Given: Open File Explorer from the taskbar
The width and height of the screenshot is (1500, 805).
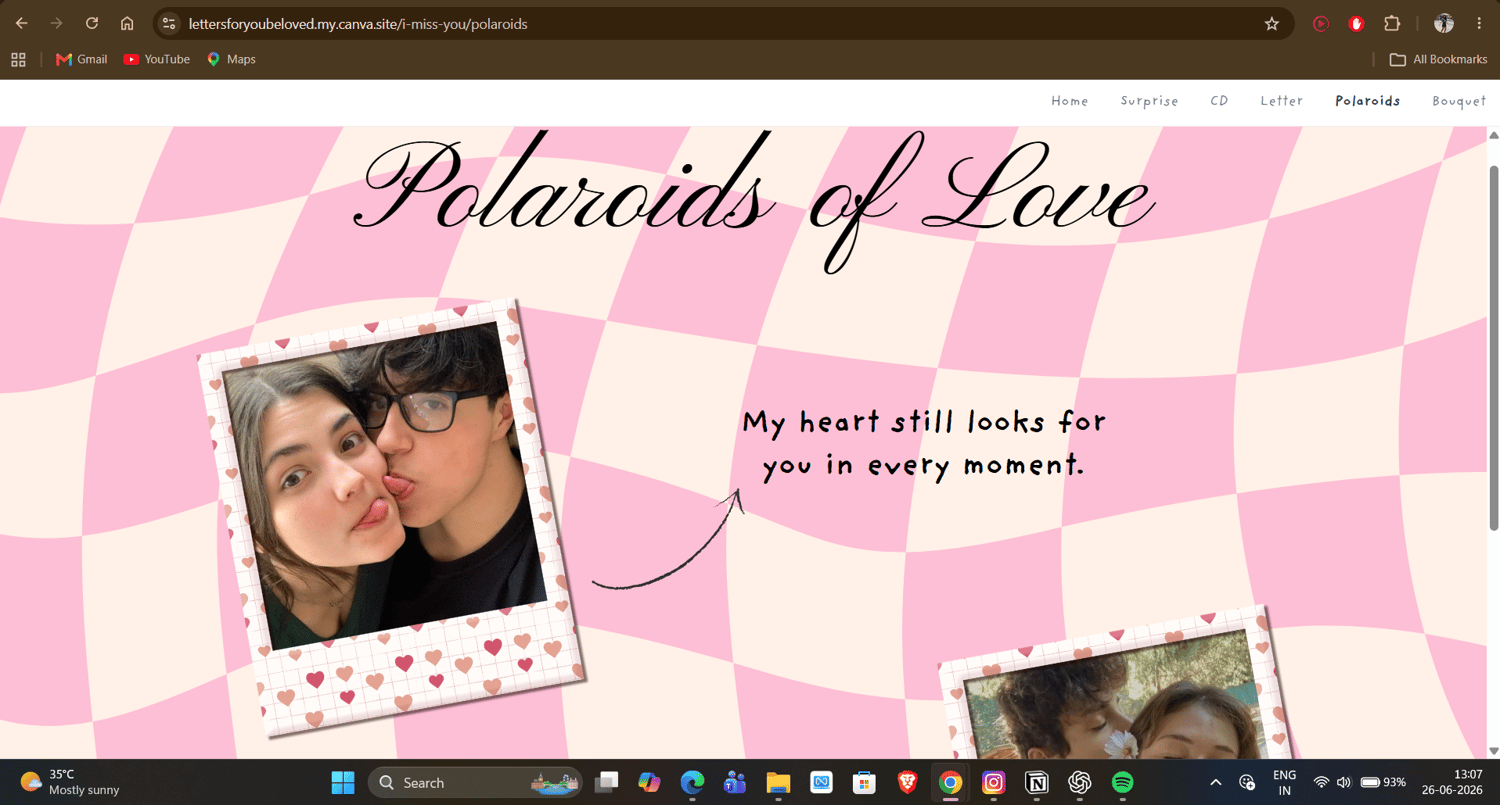Looking at the screenshot, I should coord(778,782).
